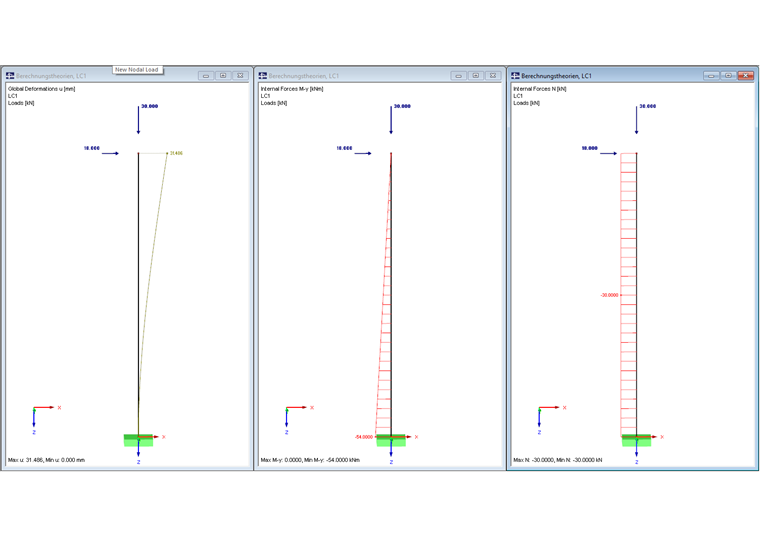
Task: Click the New Nodal Load tooltip
Action: coord(138,70)
